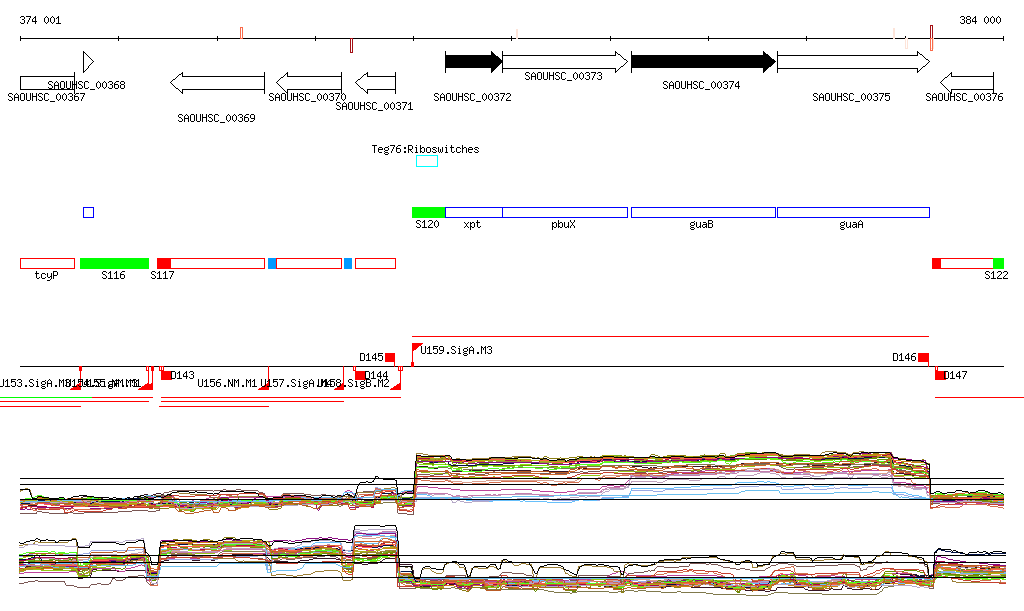Screen dimensions: 1024x611
Task: Click the pbuX gene segment
Action: point(565,212)
